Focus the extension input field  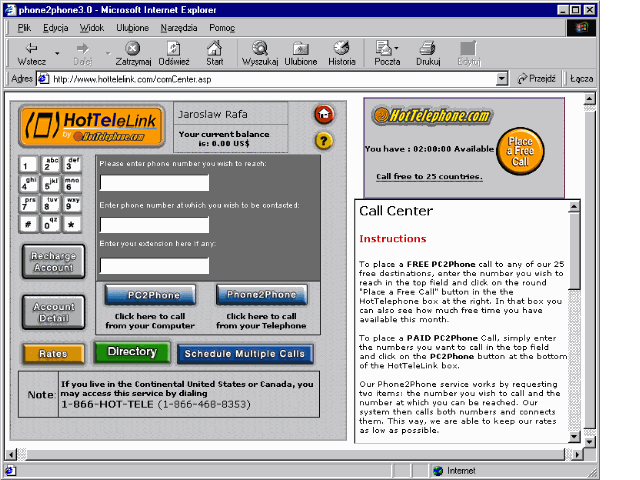pyautogui.click(x=154, y=266)
